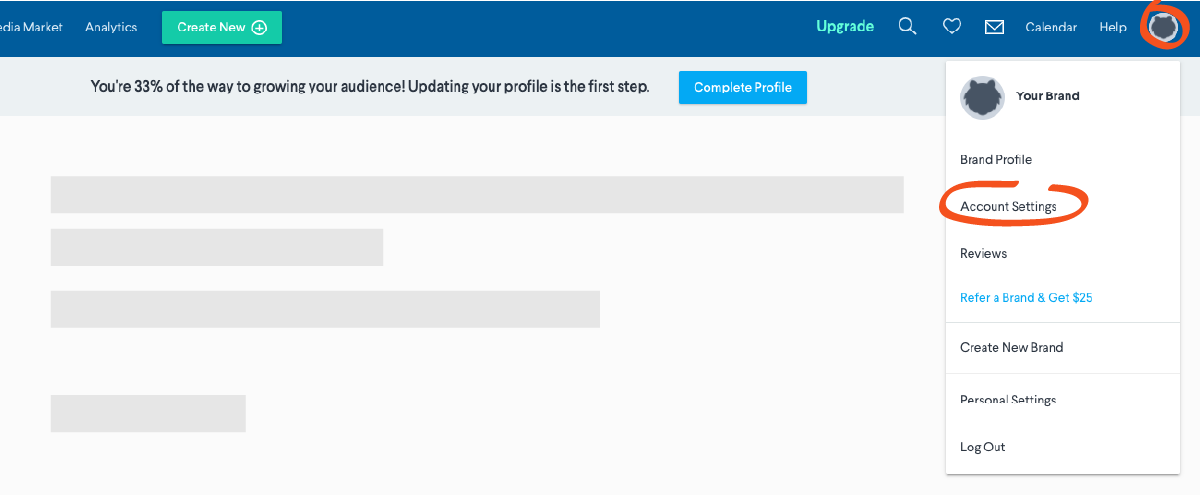Choose Account Settings in the menu
This screenshot has width=1200, height=495.
tap(1008, 207)
